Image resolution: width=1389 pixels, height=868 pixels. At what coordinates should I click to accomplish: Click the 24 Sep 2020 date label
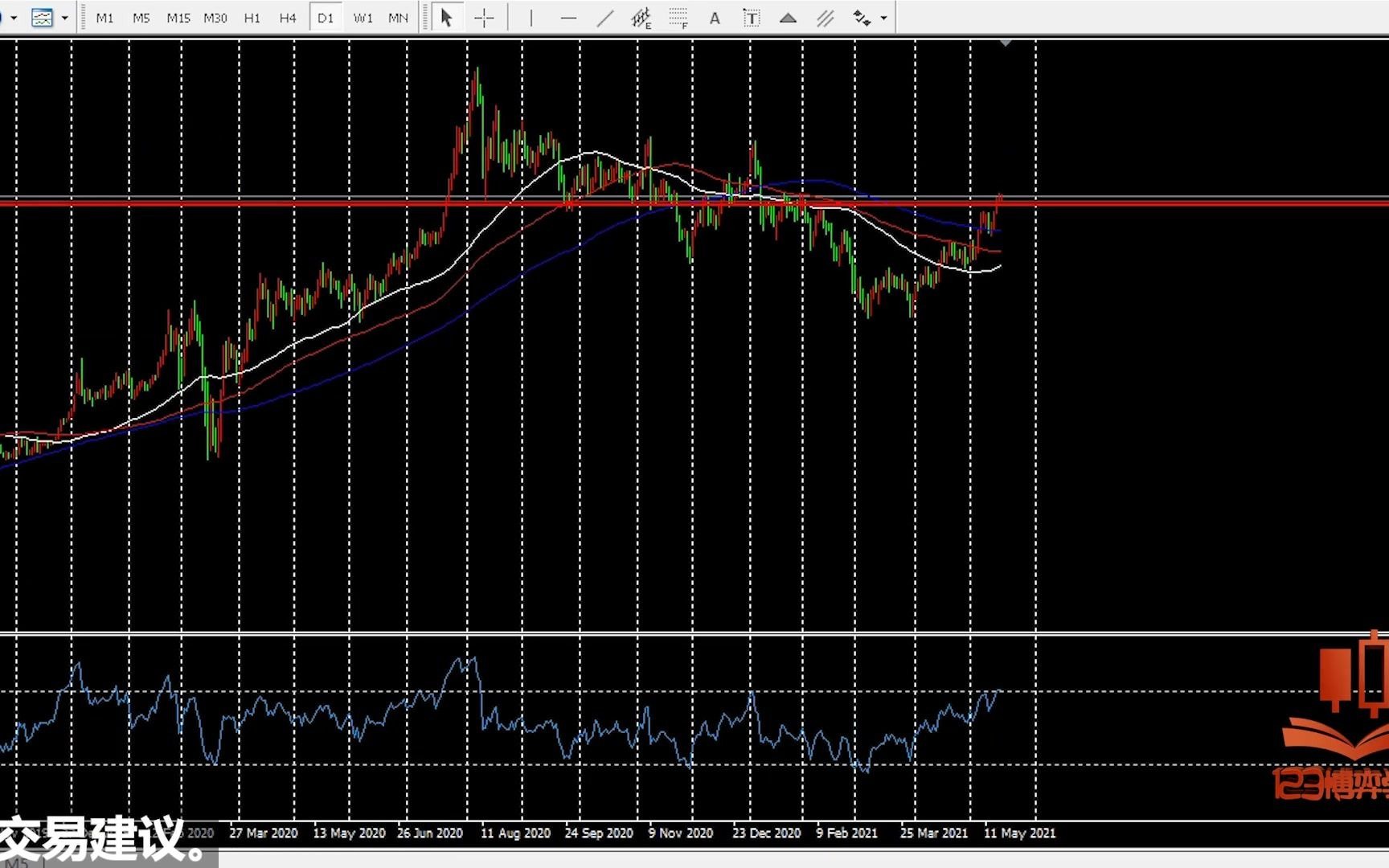click(x=599, y=833)
